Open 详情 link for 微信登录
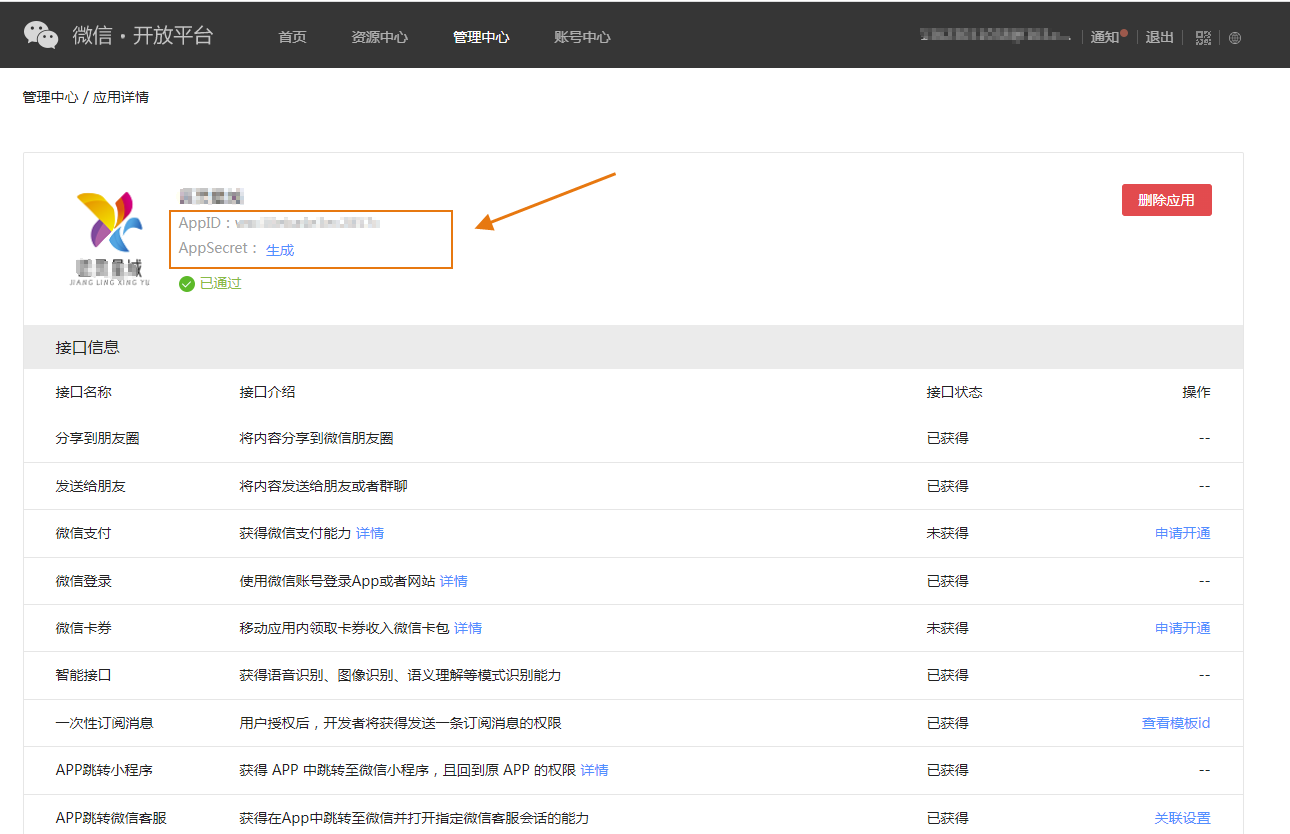This screenshot has height=834, width=1290. click(x=453, y=581)
